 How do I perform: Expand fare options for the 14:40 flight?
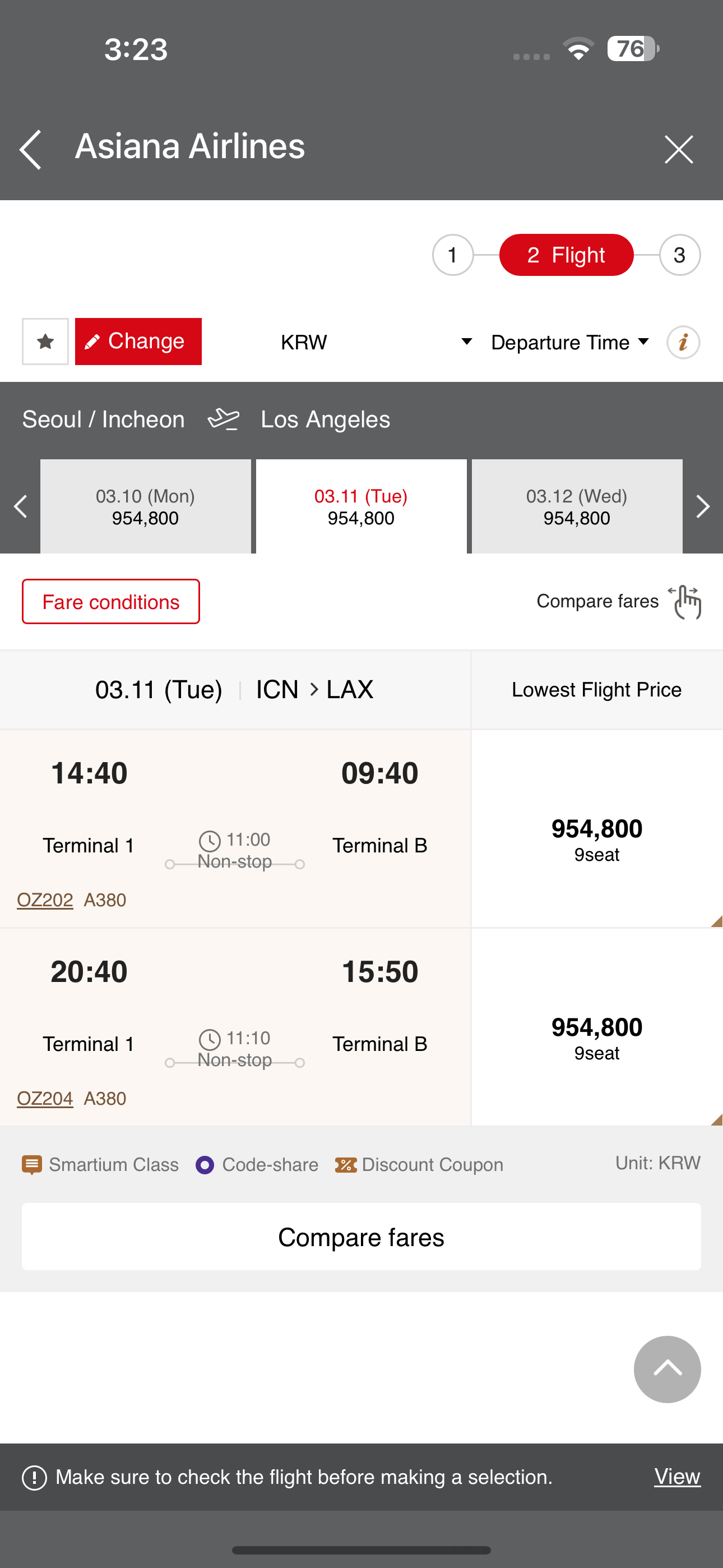[596, 828]
